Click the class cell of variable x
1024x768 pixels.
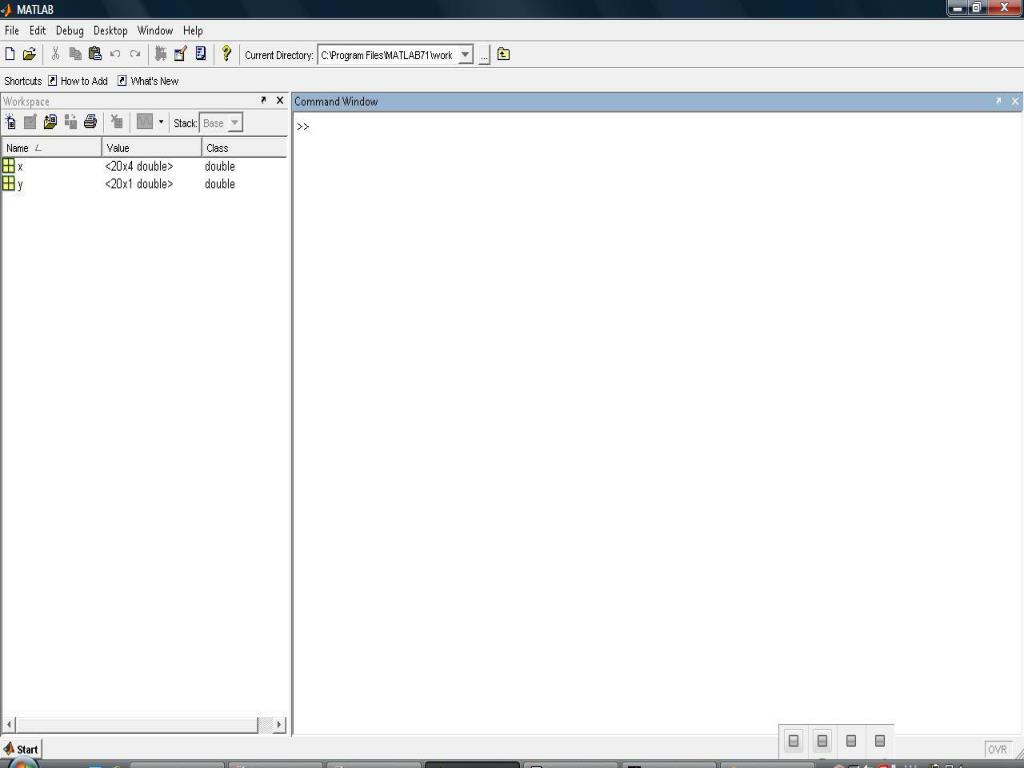pos(219,167)
